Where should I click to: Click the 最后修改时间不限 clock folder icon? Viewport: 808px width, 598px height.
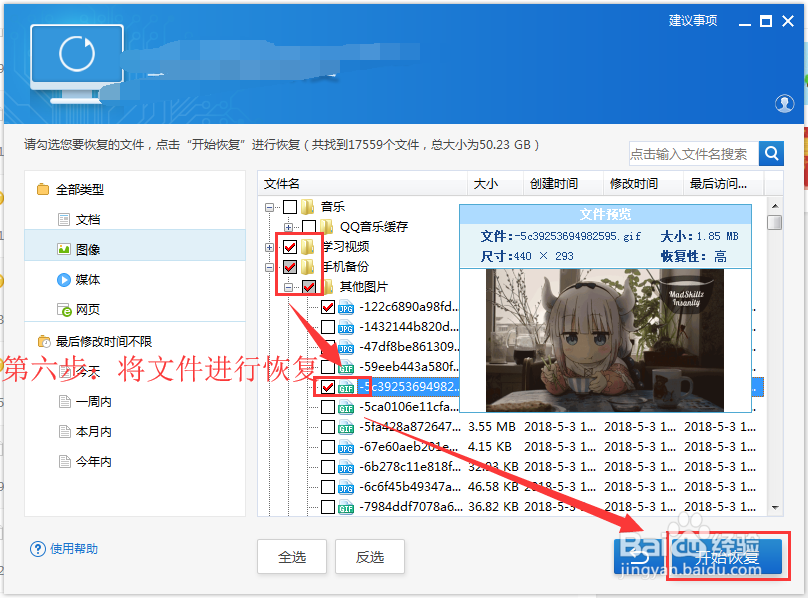tap(44, 341)
